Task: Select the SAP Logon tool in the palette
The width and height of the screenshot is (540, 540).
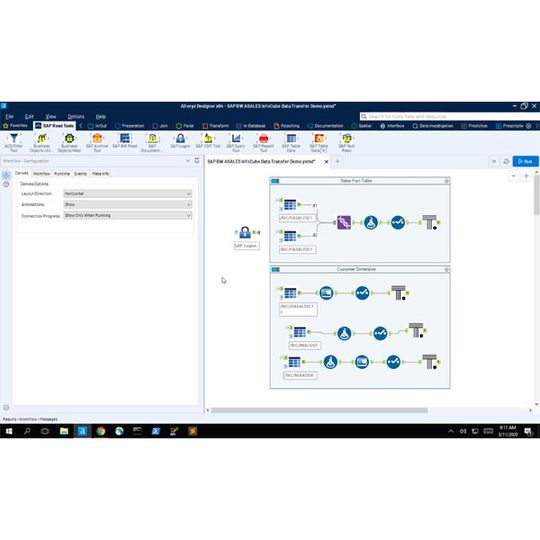Action: [x=180, y=138]
